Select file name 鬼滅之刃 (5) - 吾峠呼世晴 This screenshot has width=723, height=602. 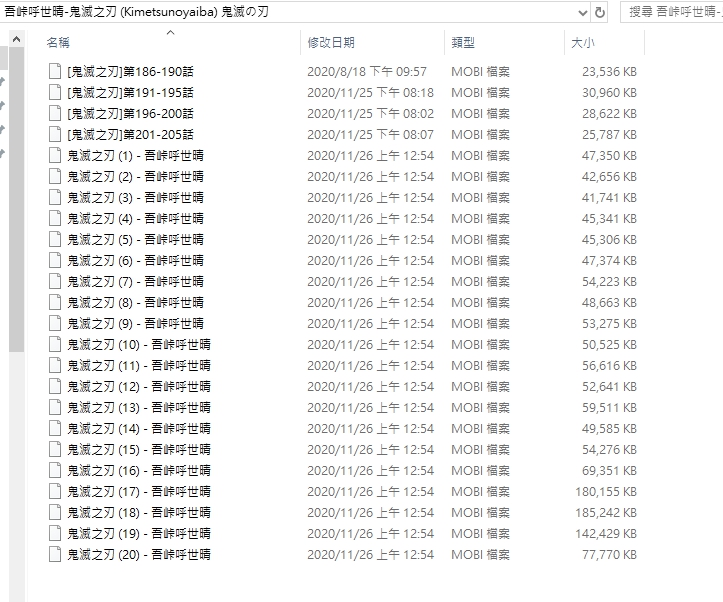click(x=135, y=240)
